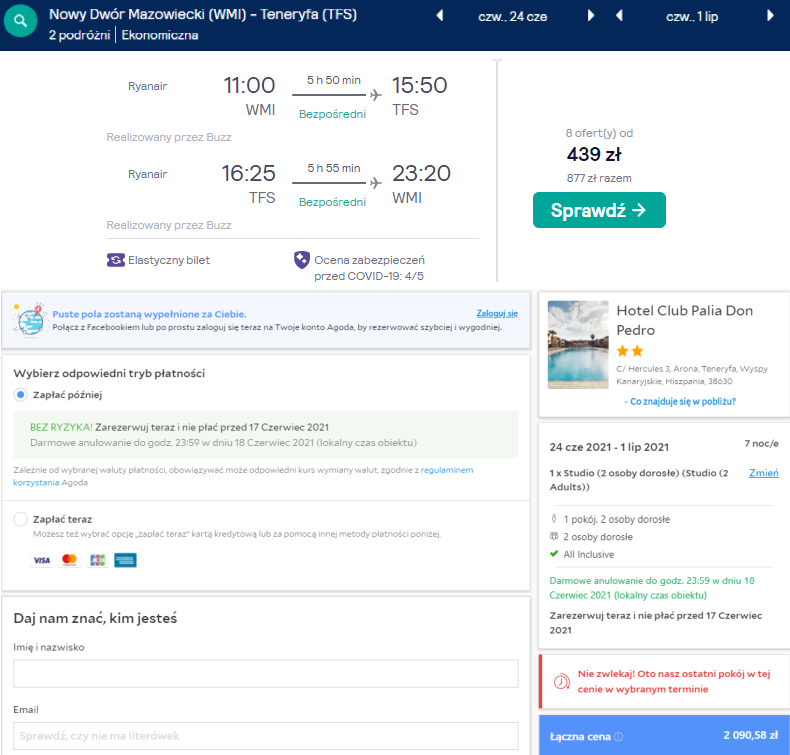This screenshot has width=790, height=755.
Task: Click the outbound flight airplane icon
Action: 376,95
